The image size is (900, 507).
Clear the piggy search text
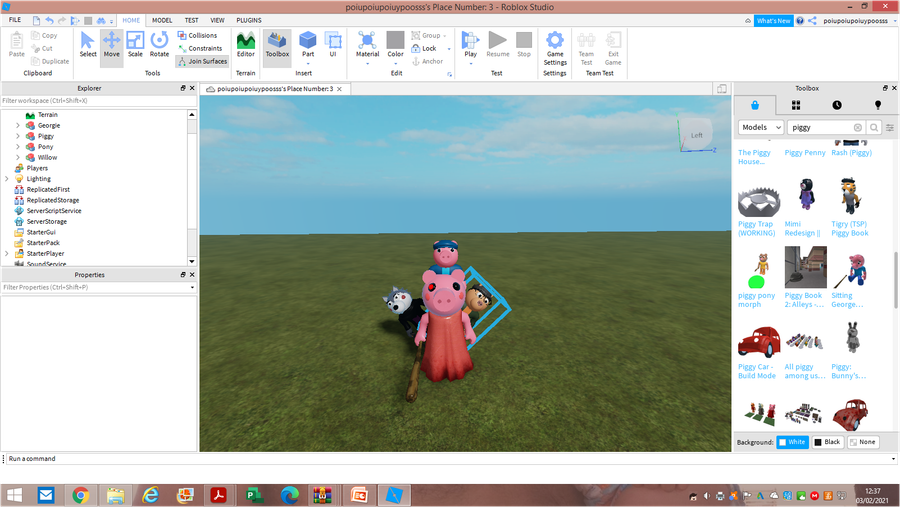(858, 127)
